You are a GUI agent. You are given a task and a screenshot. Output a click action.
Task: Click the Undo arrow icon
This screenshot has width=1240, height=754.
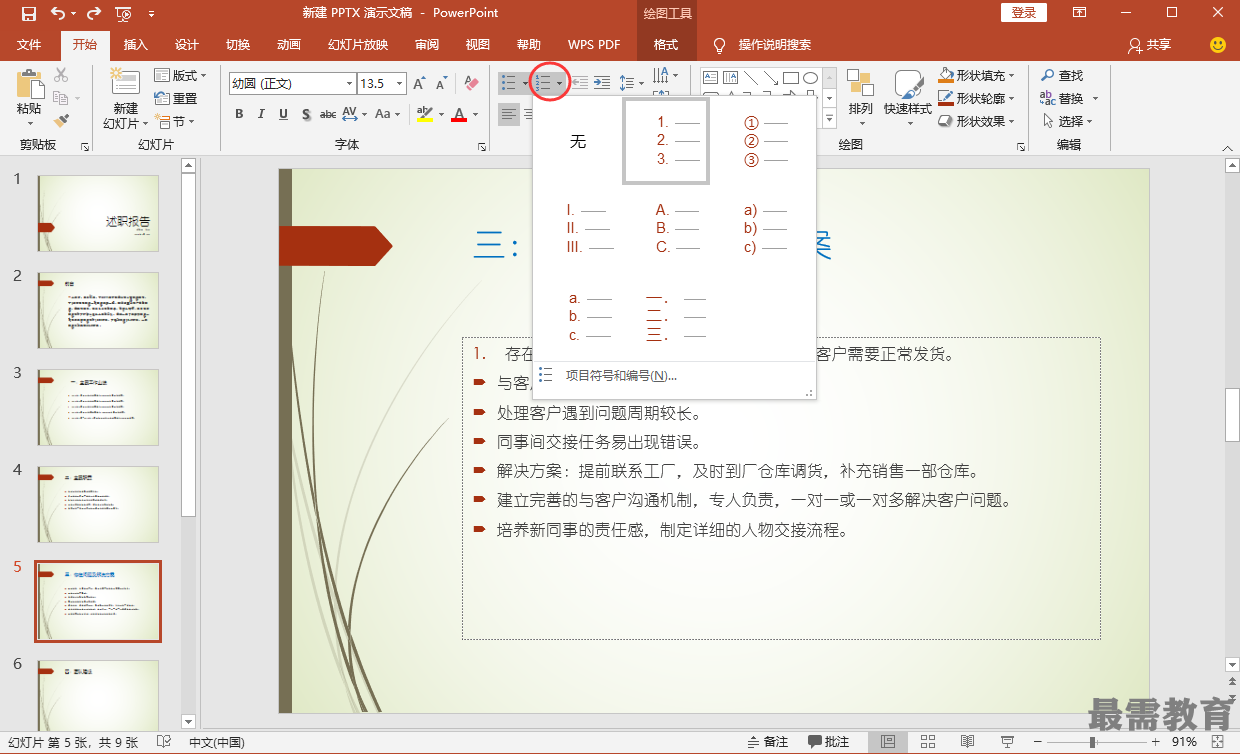57,14
